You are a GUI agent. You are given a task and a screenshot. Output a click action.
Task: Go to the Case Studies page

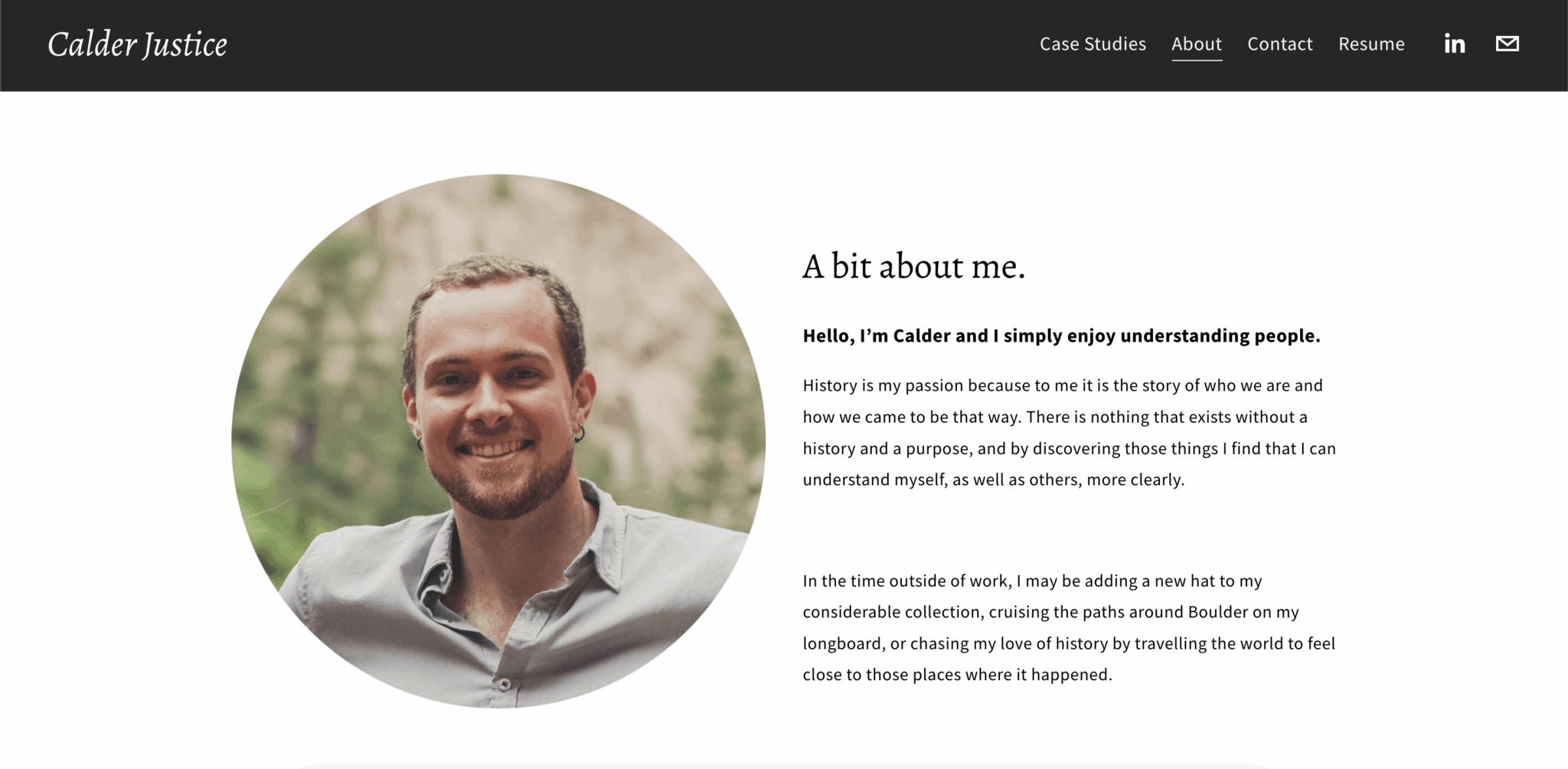pos(1093,44)
